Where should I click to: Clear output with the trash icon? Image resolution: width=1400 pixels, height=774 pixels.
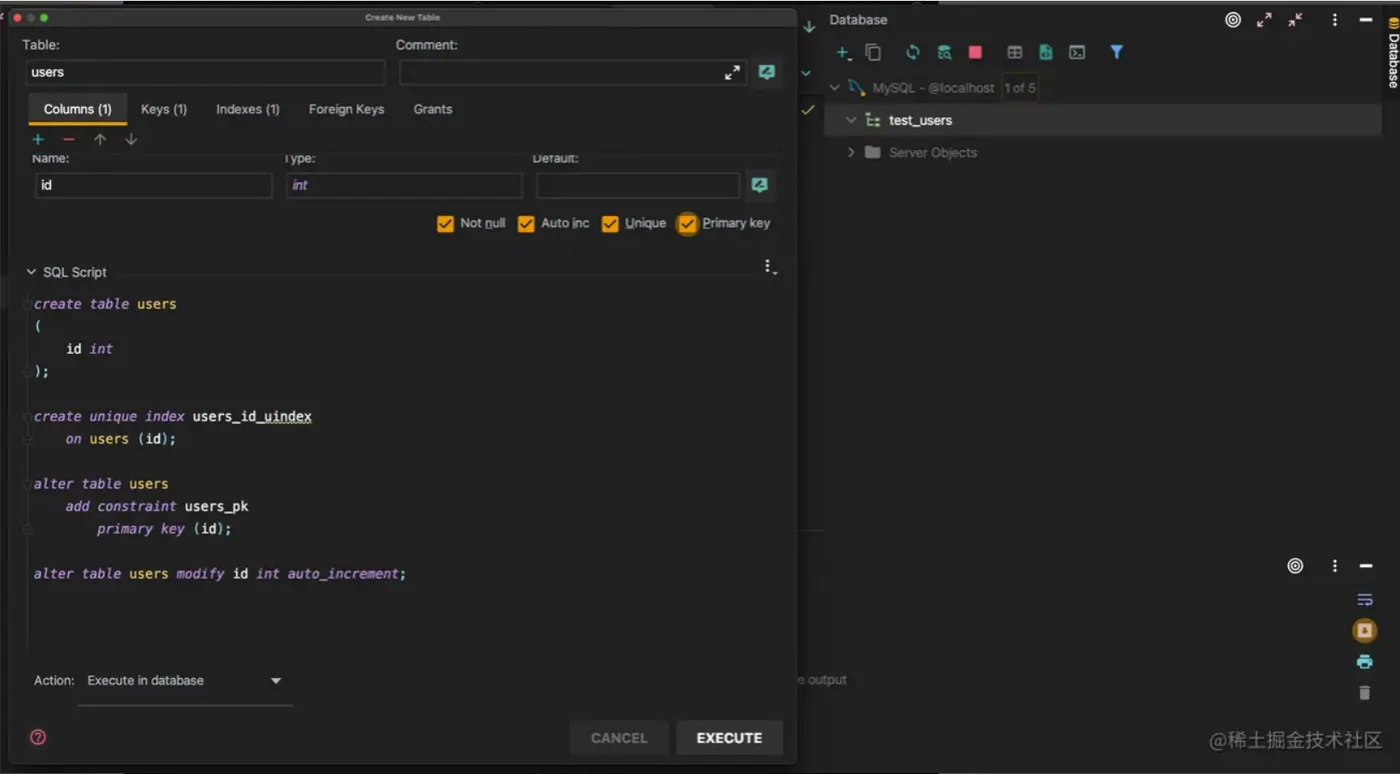1365,692
